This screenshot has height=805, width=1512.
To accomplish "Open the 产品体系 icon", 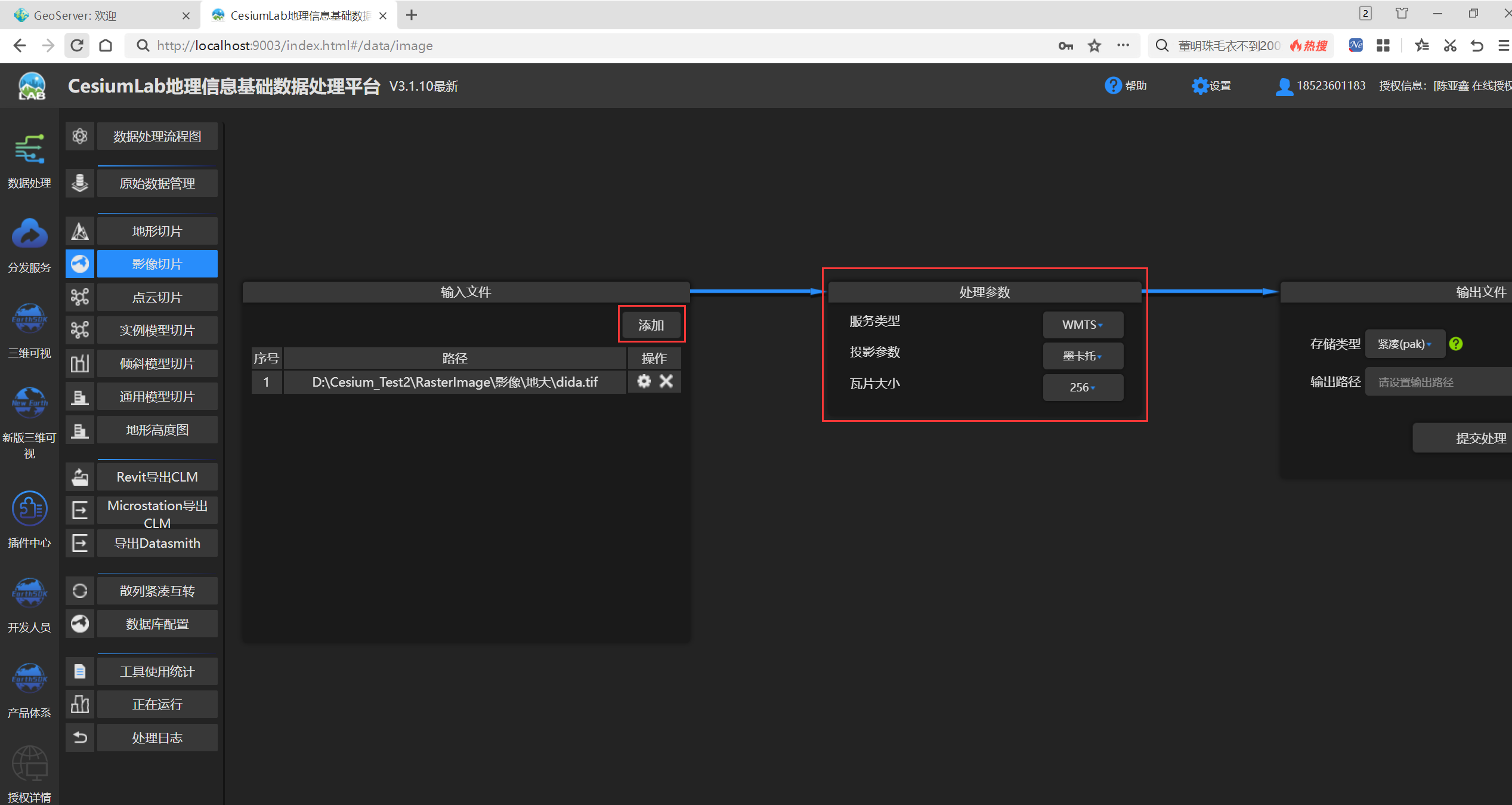I will coord(29,678).
